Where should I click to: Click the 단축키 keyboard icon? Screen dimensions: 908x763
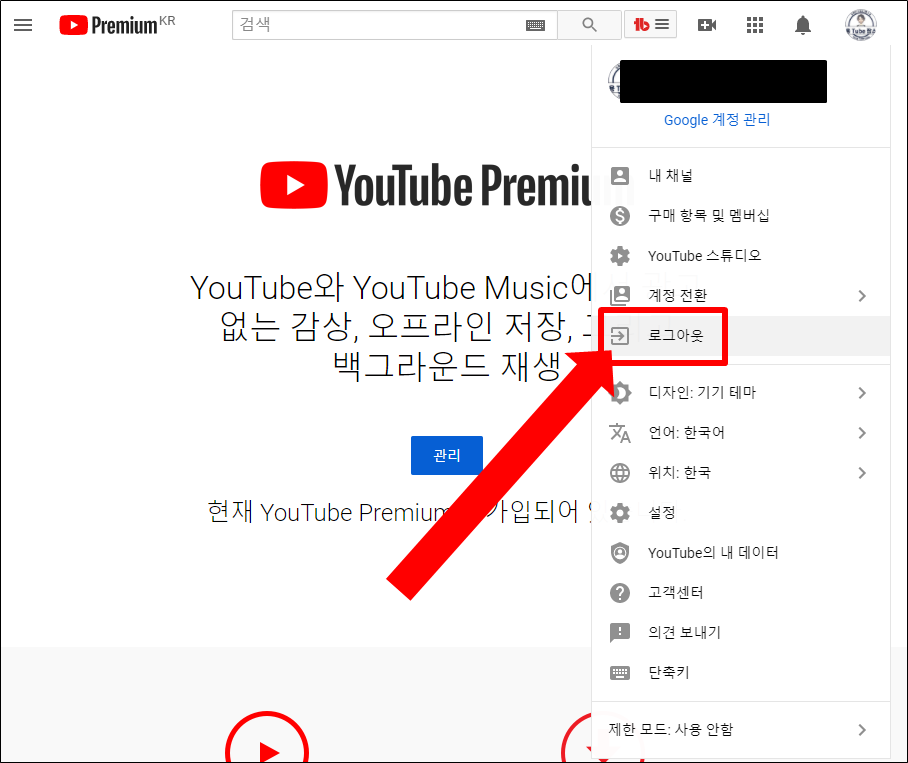(x=620, y=672)
